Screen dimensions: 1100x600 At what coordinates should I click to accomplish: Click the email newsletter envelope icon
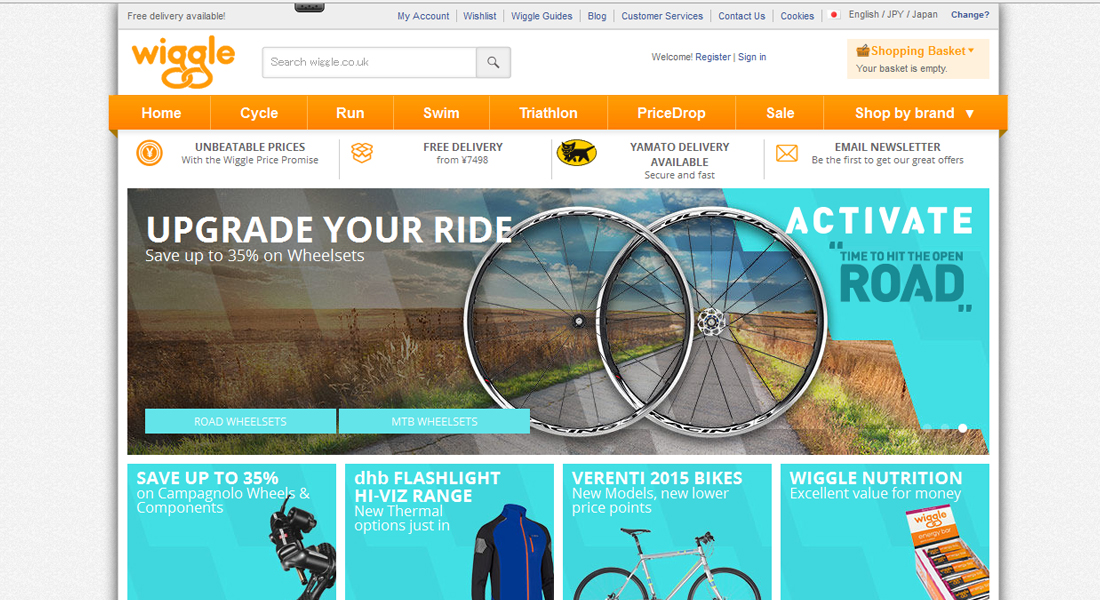(x=786, y=153)
